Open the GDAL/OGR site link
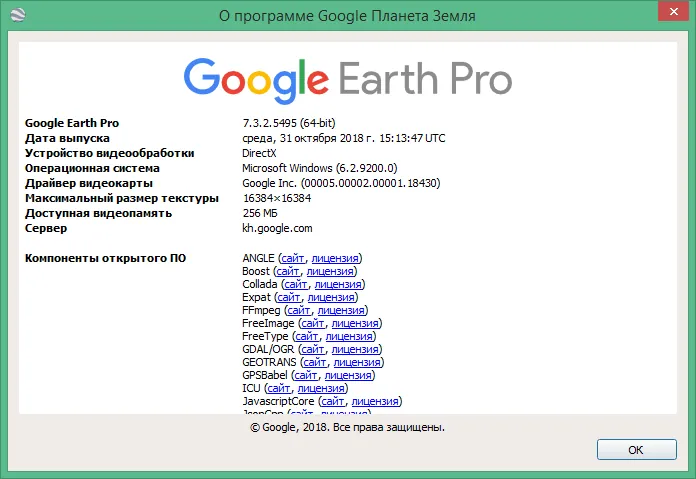This screenshot has height=479, width=696. pyautogui.click(x=313, y=349)
